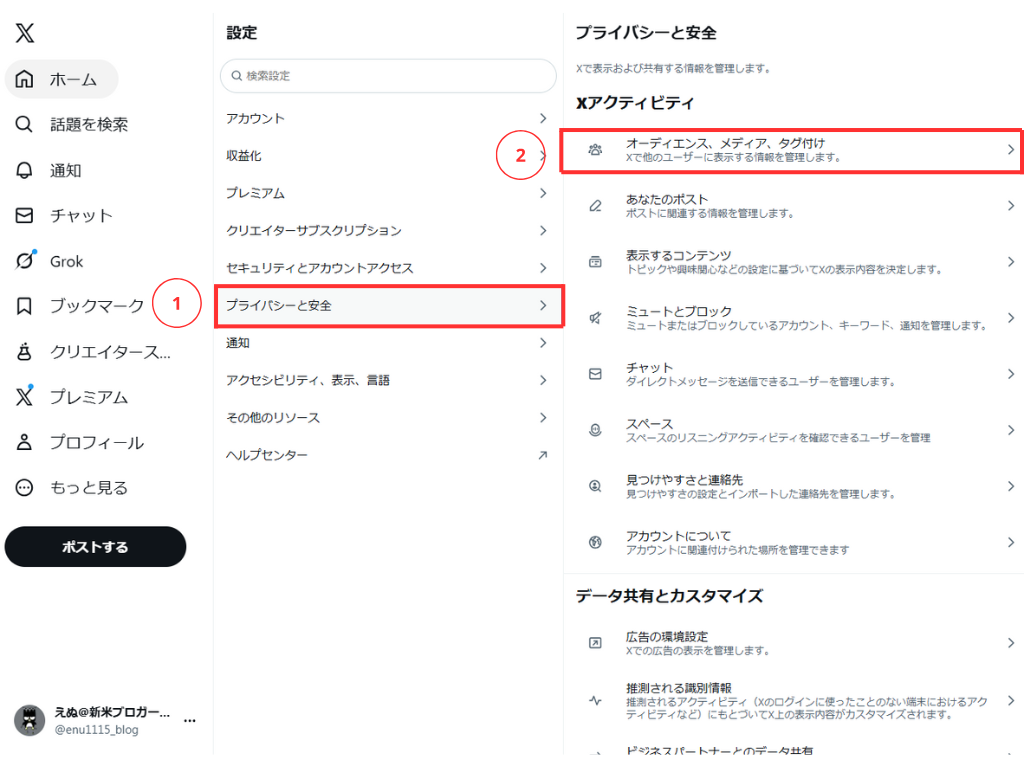The image size is (1024, 768).
Task: Select アクセシビリティ、表示、言語 menu item
Action: pyautogui.click(x=388, y=380)
